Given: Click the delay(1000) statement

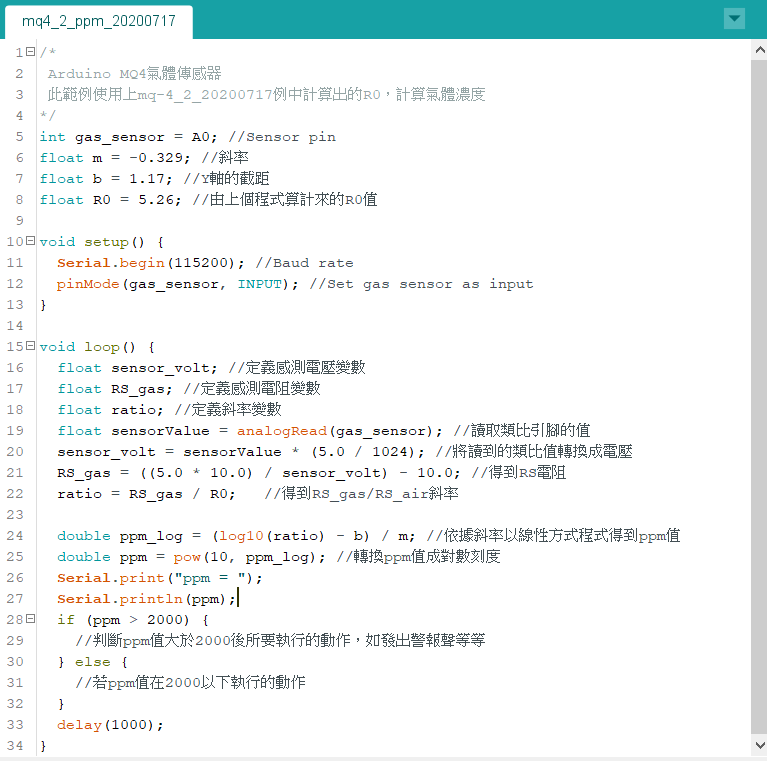Looking at the screenshot, I should pyautogui.click(x=108, y=725).
